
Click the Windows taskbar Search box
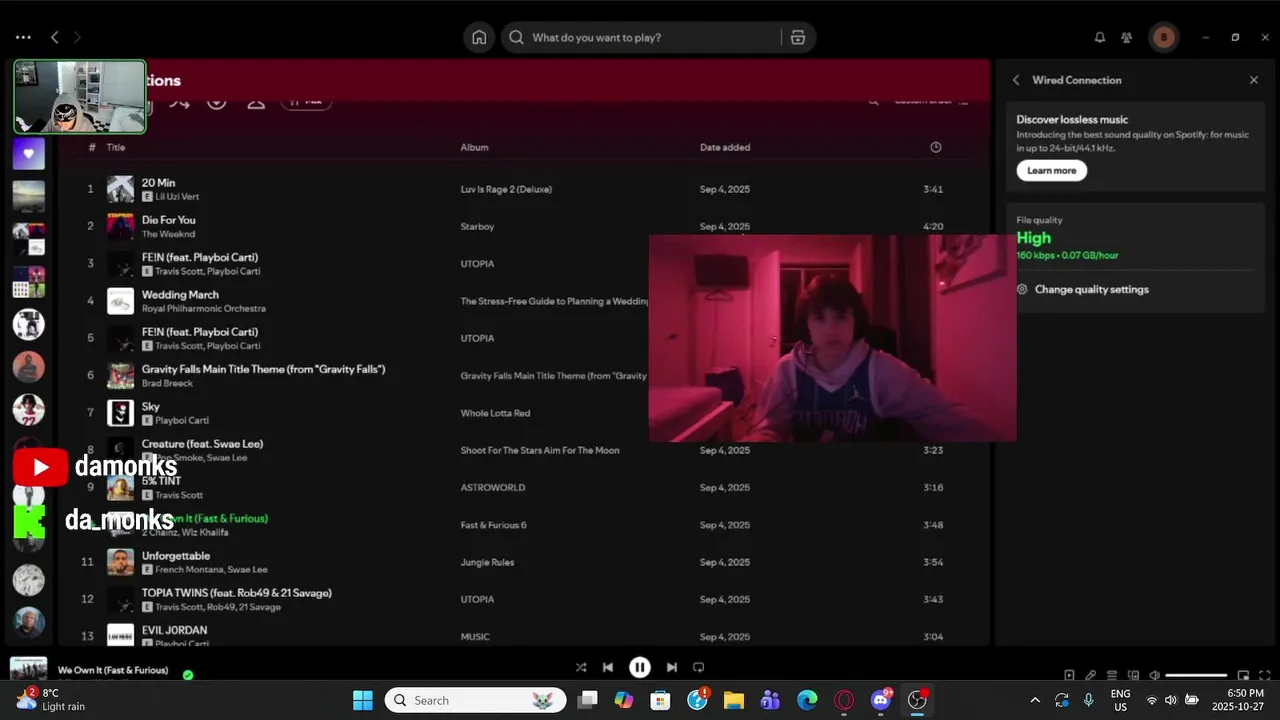[x=476, y=700]
